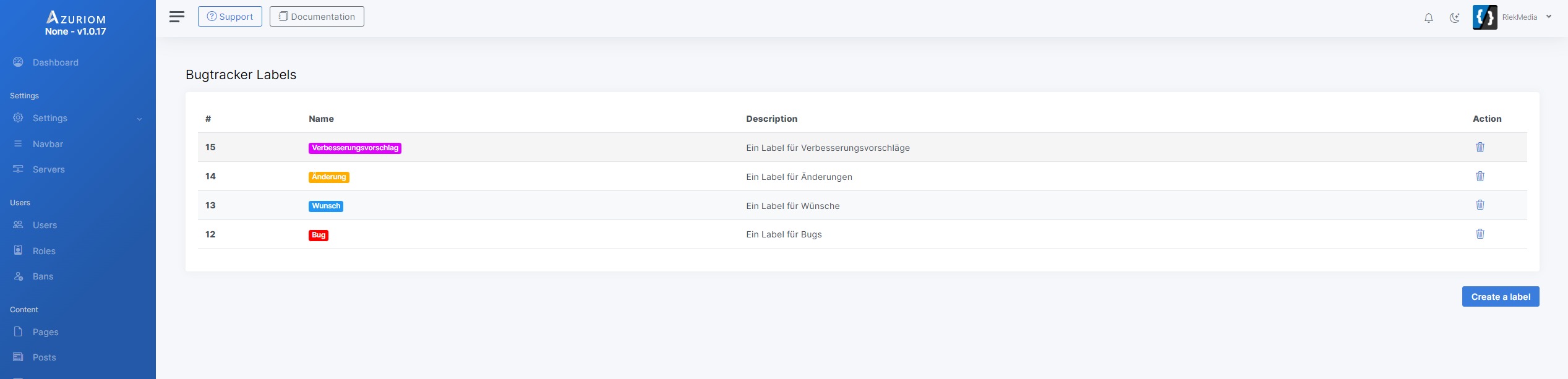
Task: Click the magenta Verbesserungsvorschlag badge
Action: coord(355,148)
